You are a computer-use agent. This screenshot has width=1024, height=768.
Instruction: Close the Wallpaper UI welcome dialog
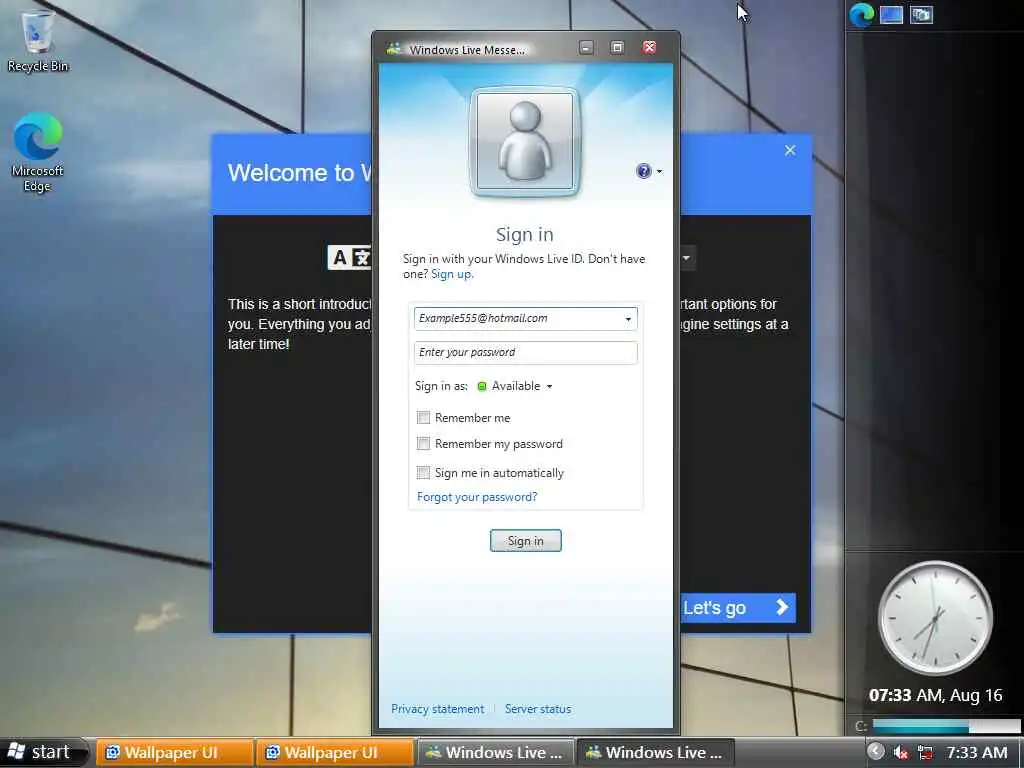click(790, 151)
